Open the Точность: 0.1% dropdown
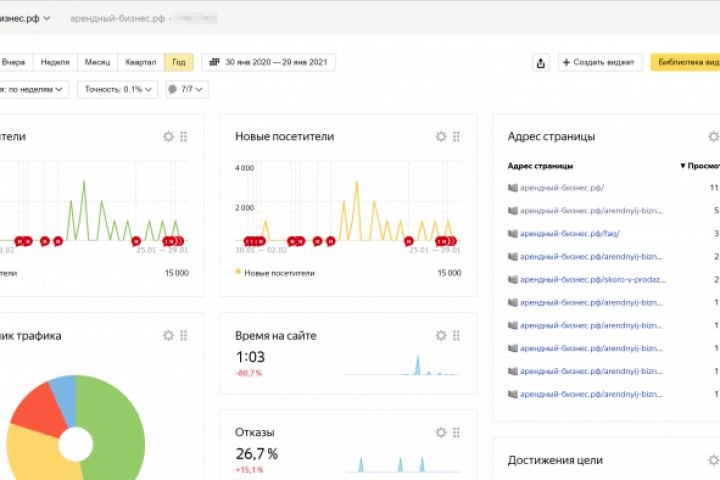Screen dimensions: 720x480 118,89
